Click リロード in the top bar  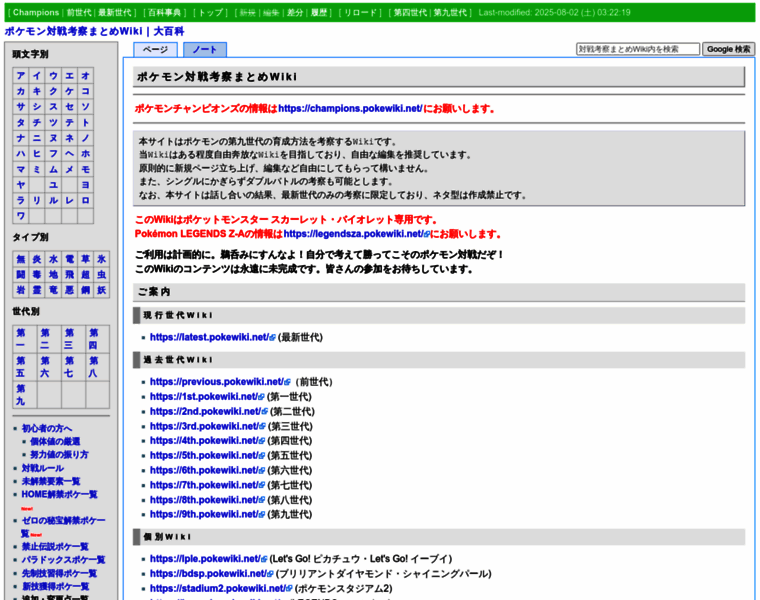360,13
